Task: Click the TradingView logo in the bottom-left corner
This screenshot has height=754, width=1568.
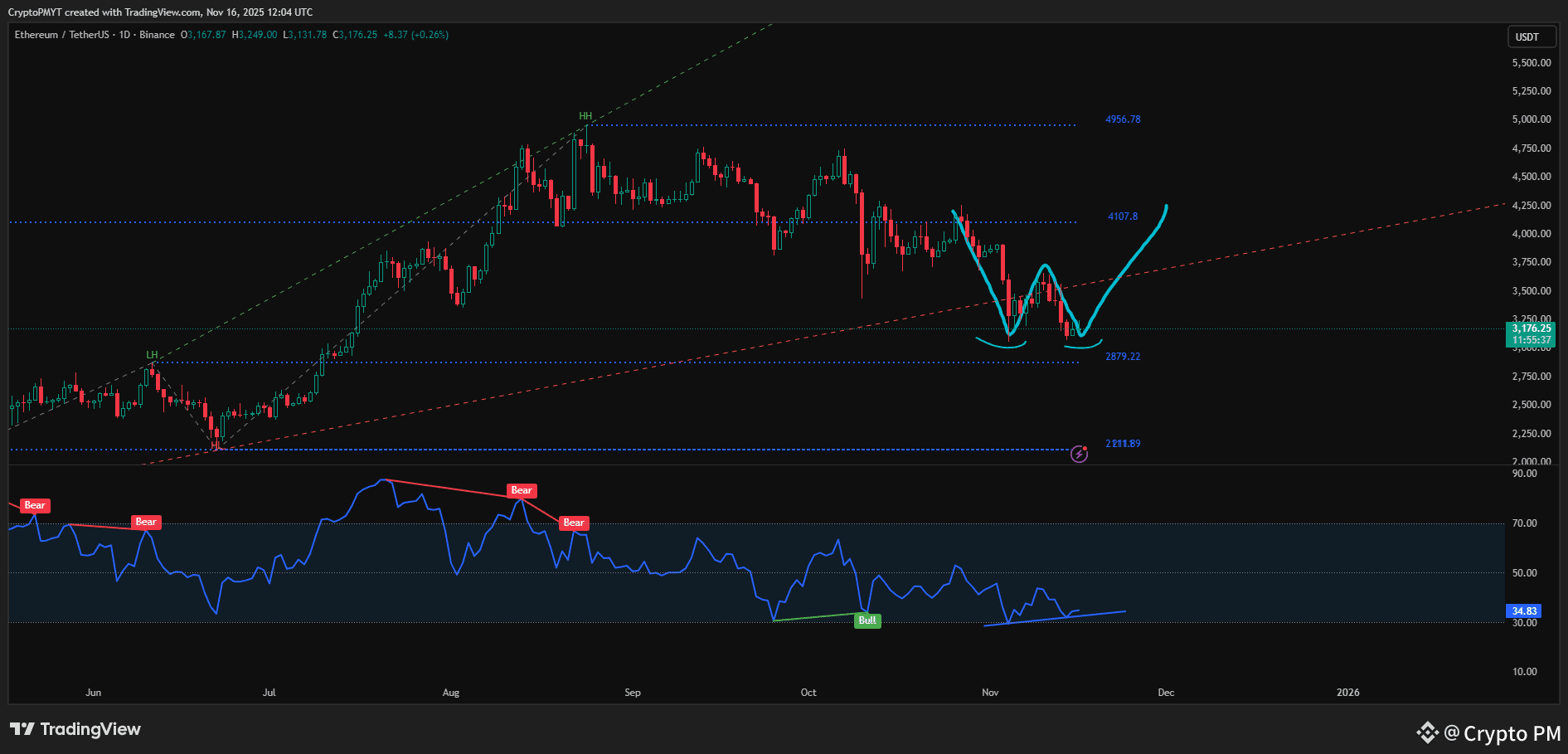Action: coord(75,729)
